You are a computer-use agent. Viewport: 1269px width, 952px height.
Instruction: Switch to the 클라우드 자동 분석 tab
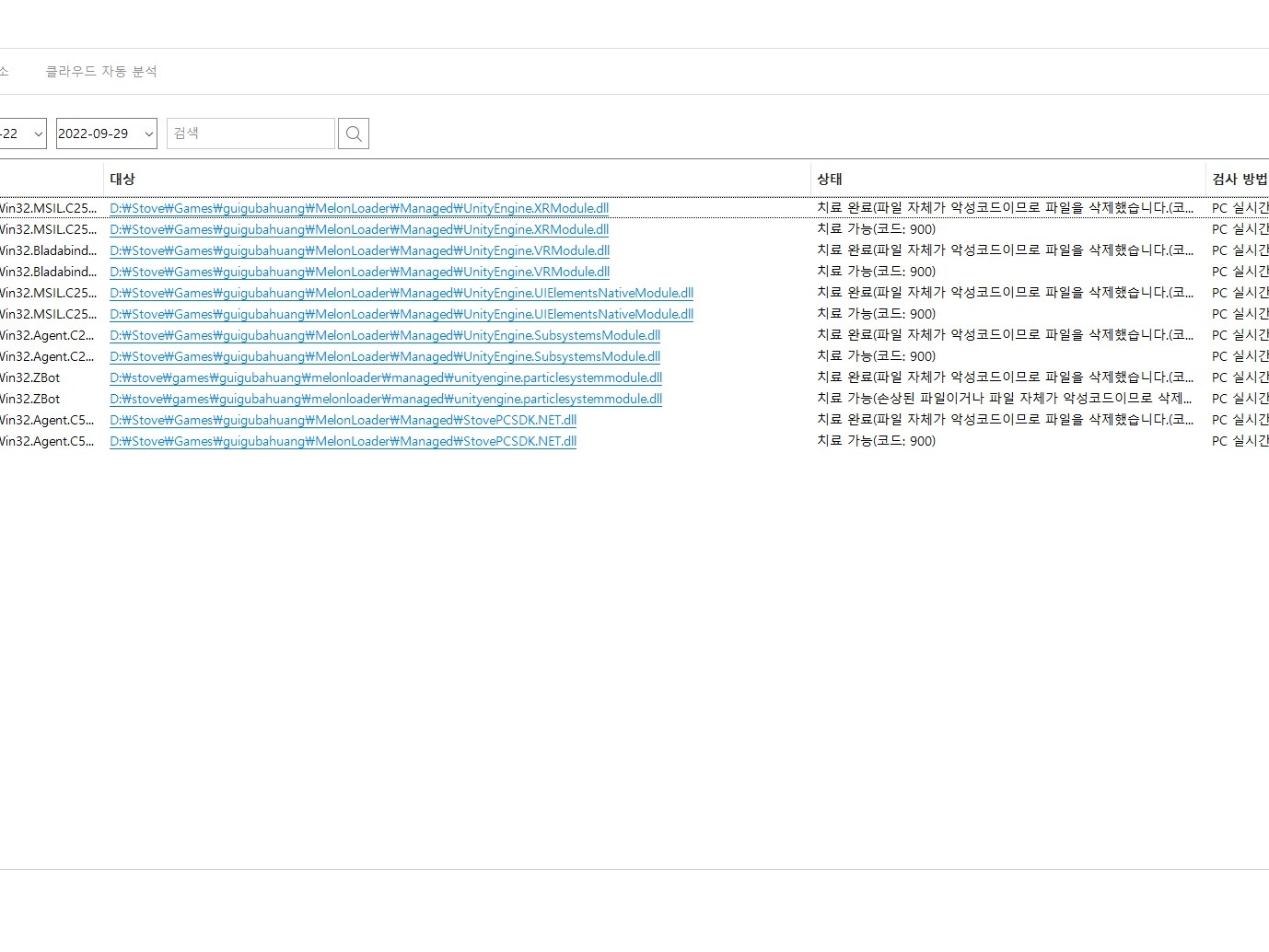coord(101,72)
